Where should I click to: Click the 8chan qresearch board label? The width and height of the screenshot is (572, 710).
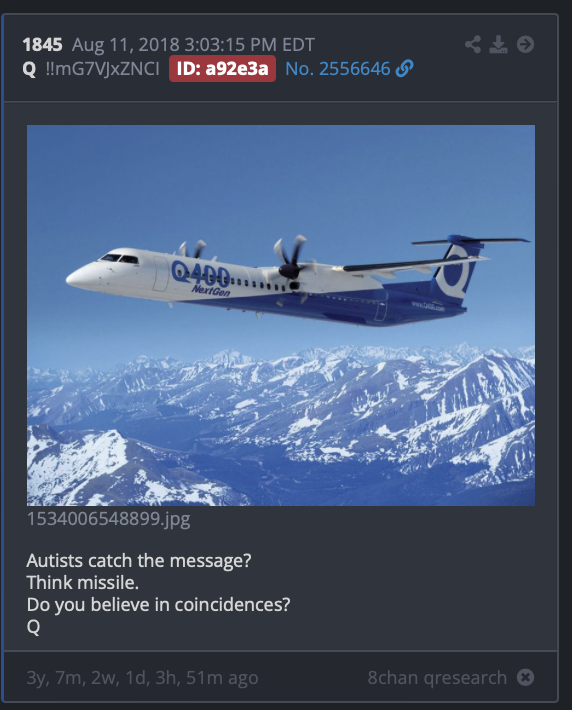pyautogui.click(x=437, y=678)
